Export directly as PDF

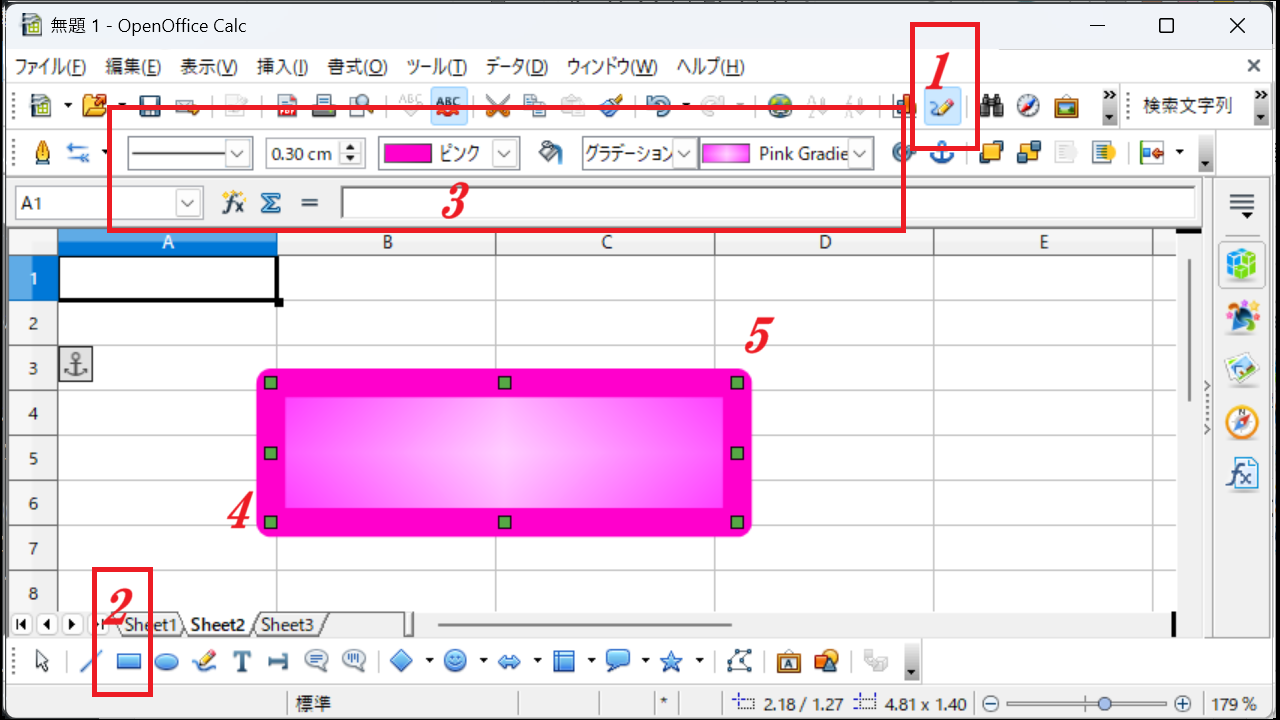(x=288, y=105)
